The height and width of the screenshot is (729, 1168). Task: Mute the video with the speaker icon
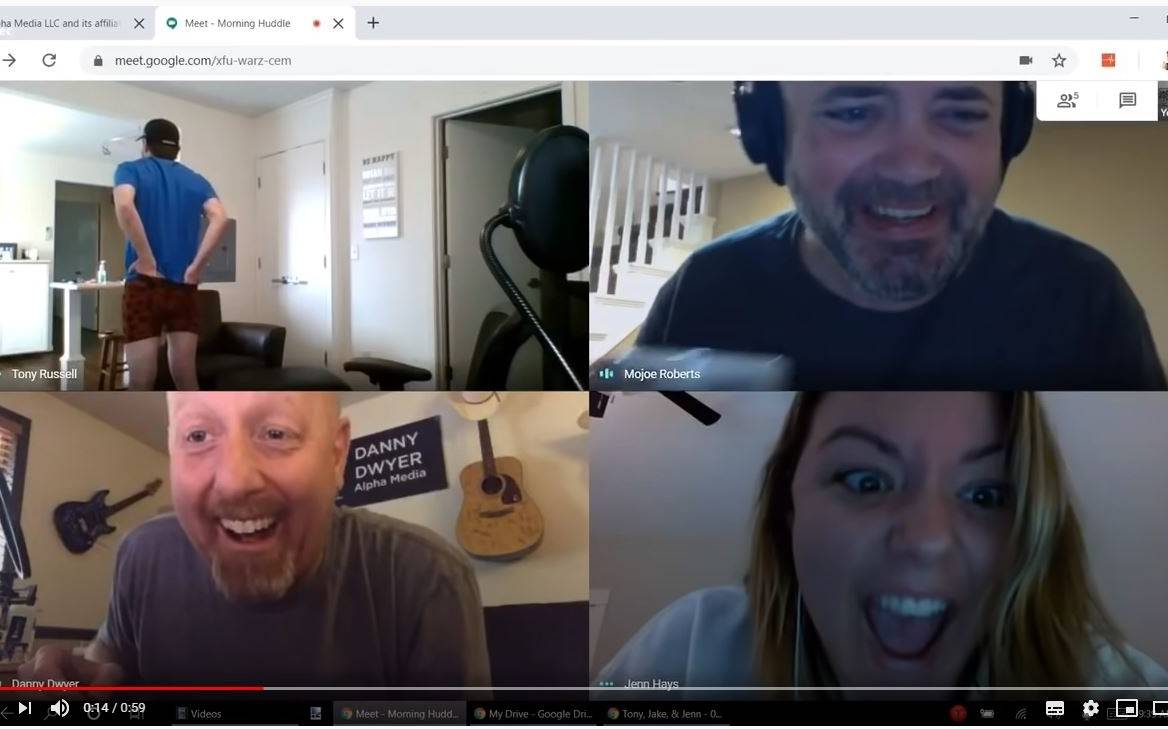pyautogui.click(x=60, y=708)
